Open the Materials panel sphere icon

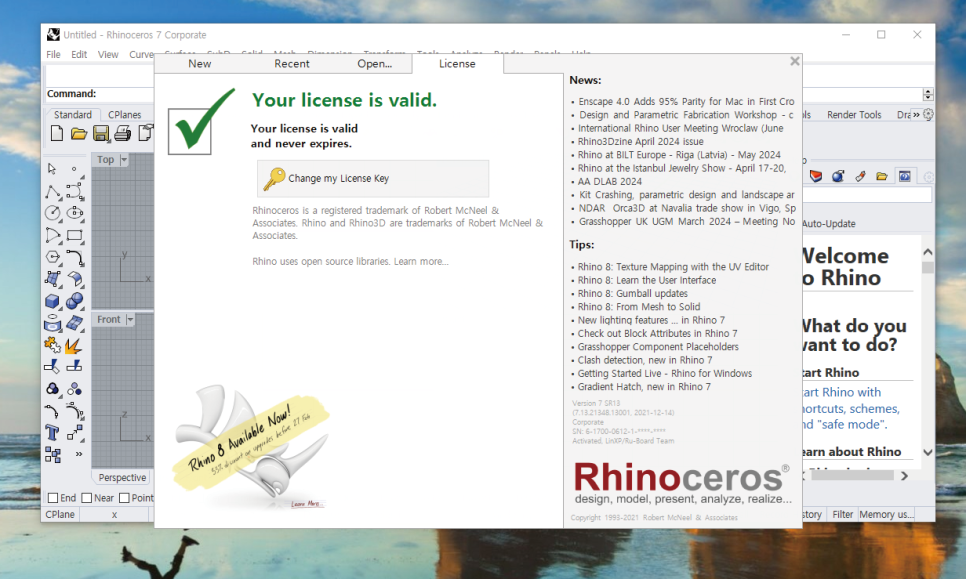pyautogui.click(x=838, y=177)
